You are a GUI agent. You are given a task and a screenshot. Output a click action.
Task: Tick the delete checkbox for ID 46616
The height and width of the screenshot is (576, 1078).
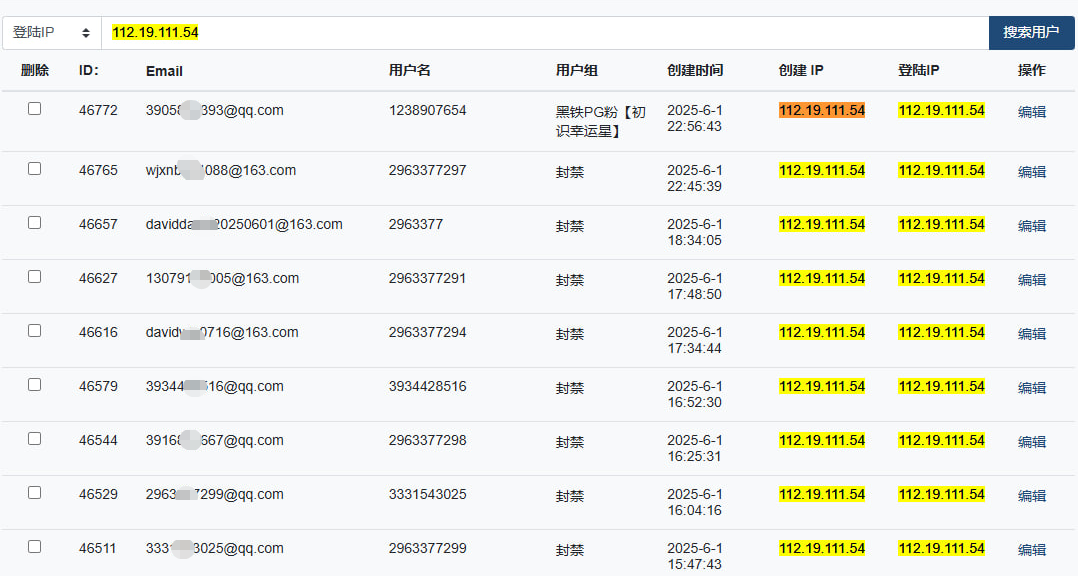(x=34, y=331)
